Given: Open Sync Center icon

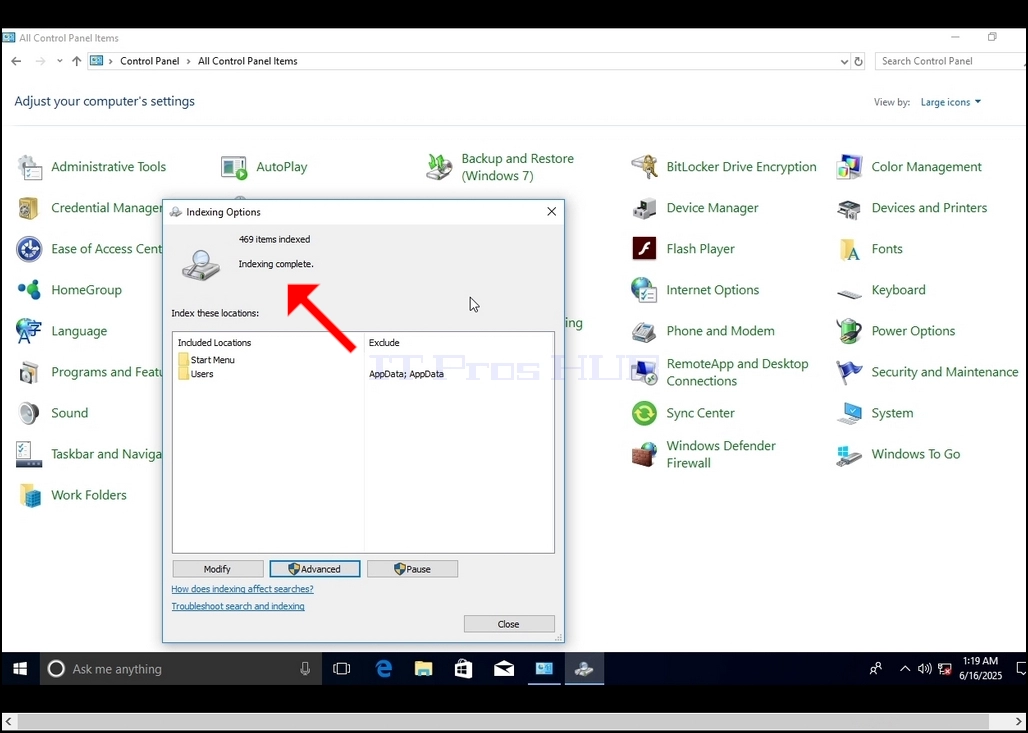Looking at the screenshot, I should coord(644,413).
